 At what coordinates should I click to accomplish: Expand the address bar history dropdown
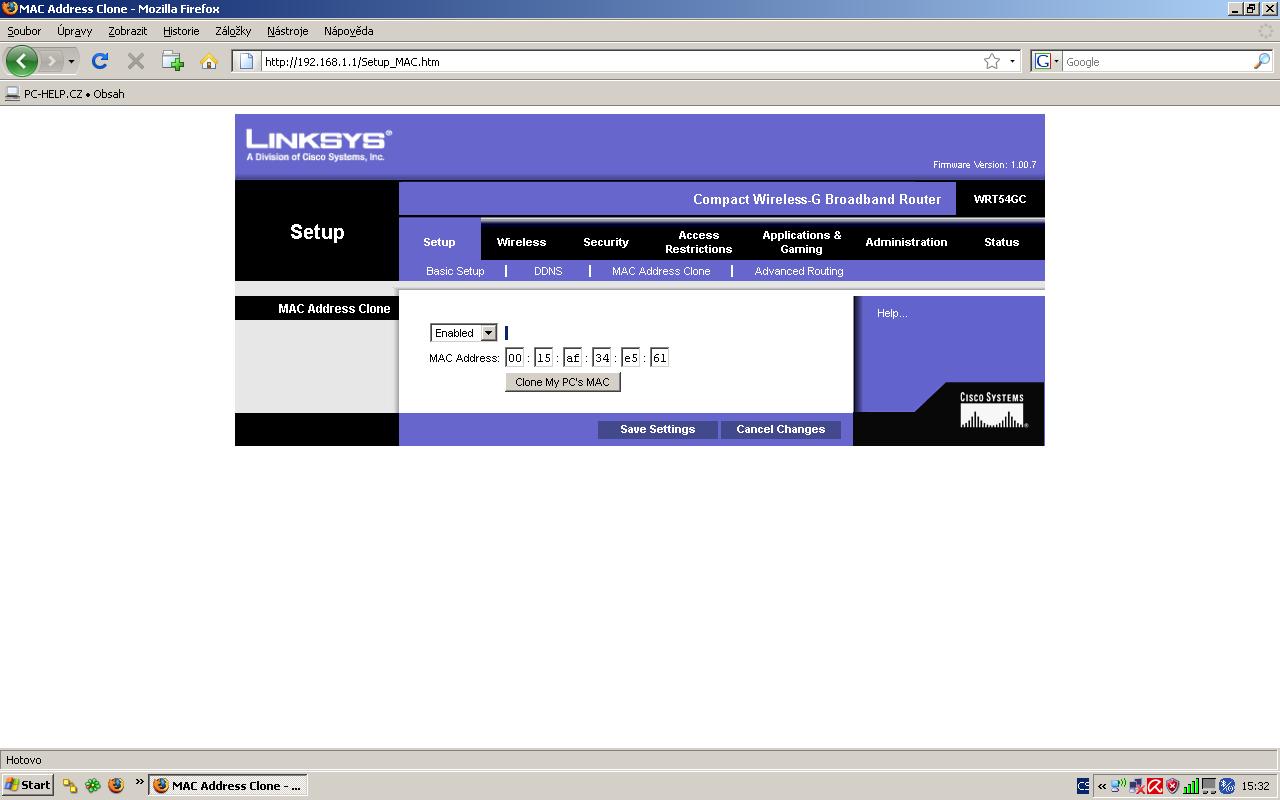click(1012, 61)
